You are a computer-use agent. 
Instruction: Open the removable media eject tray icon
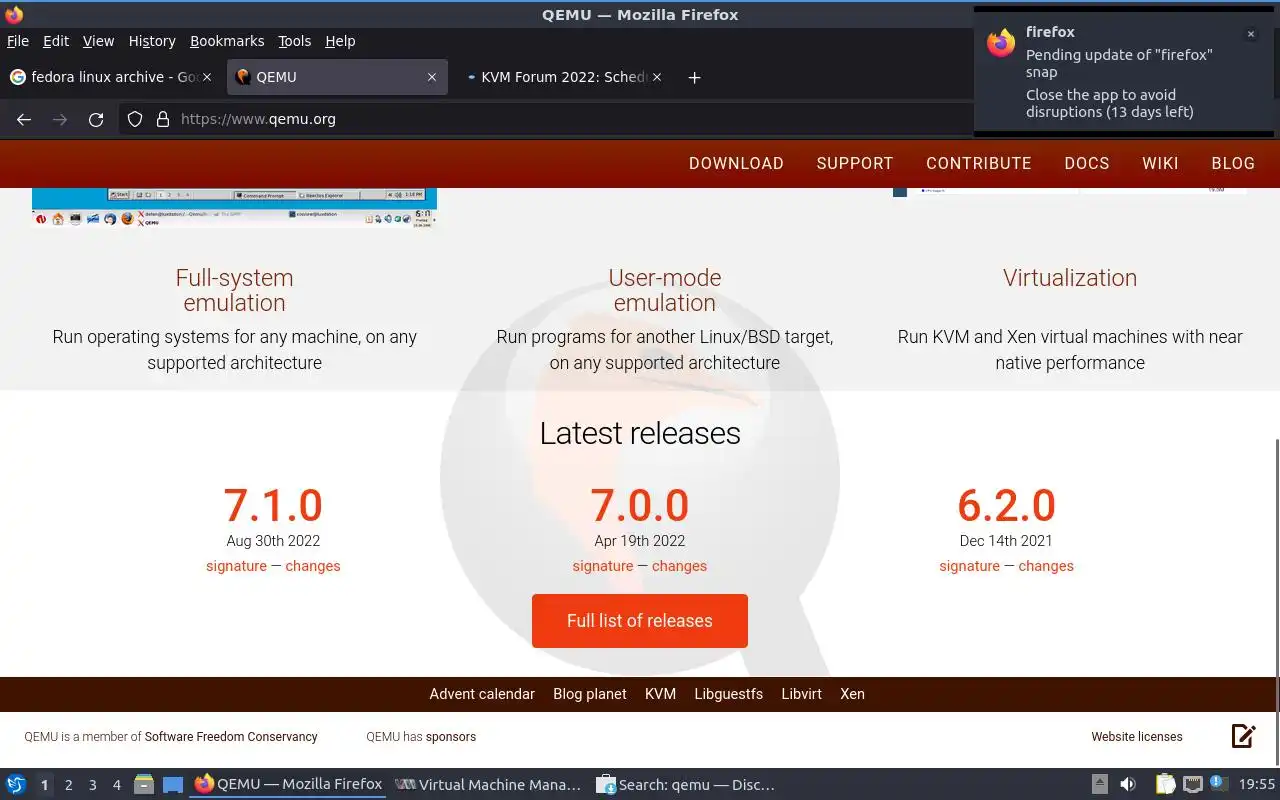pyautogui.click(x=1099, y=785)
